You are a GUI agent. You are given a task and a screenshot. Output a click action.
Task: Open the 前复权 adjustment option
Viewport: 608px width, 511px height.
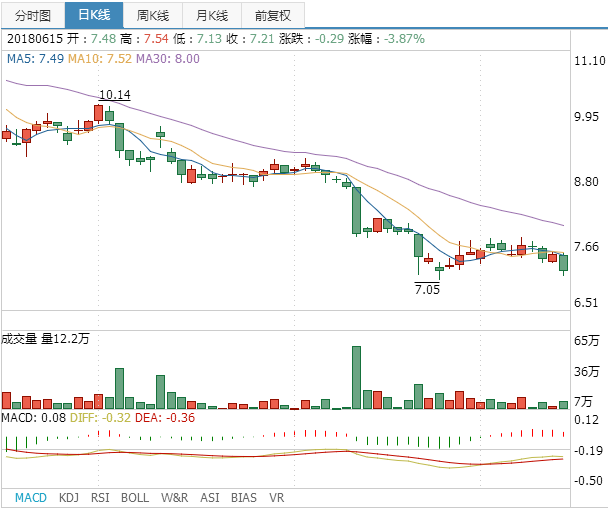[273, 16]
